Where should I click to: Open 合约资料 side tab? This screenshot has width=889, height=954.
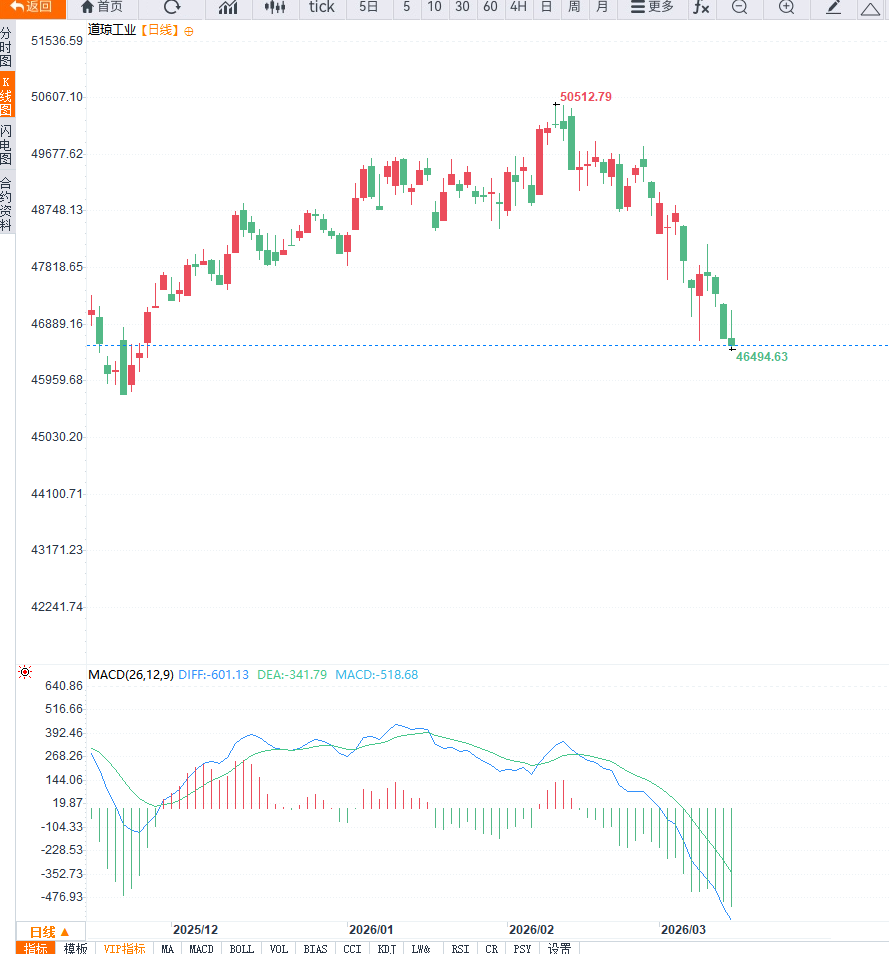point(7,203)
